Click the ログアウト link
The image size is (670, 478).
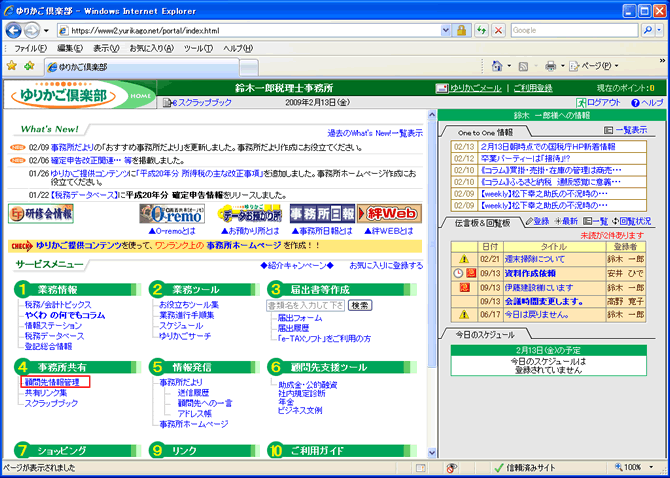coord(599,103)
